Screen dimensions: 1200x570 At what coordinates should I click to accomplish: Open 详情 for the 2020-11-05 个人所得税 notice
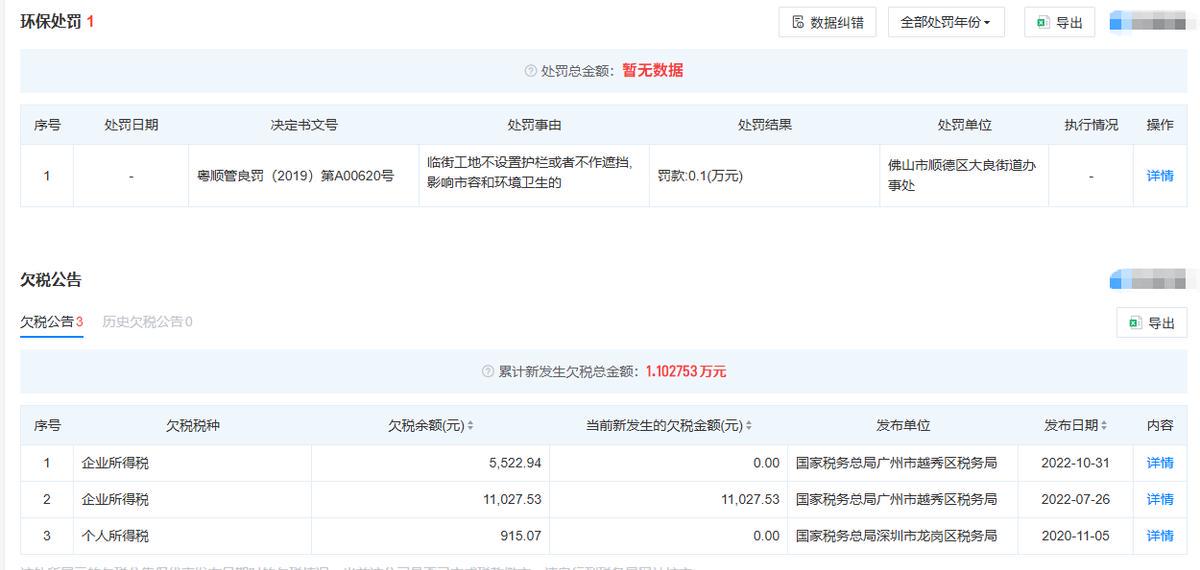pyautogui.click(x=1159, y=536)
